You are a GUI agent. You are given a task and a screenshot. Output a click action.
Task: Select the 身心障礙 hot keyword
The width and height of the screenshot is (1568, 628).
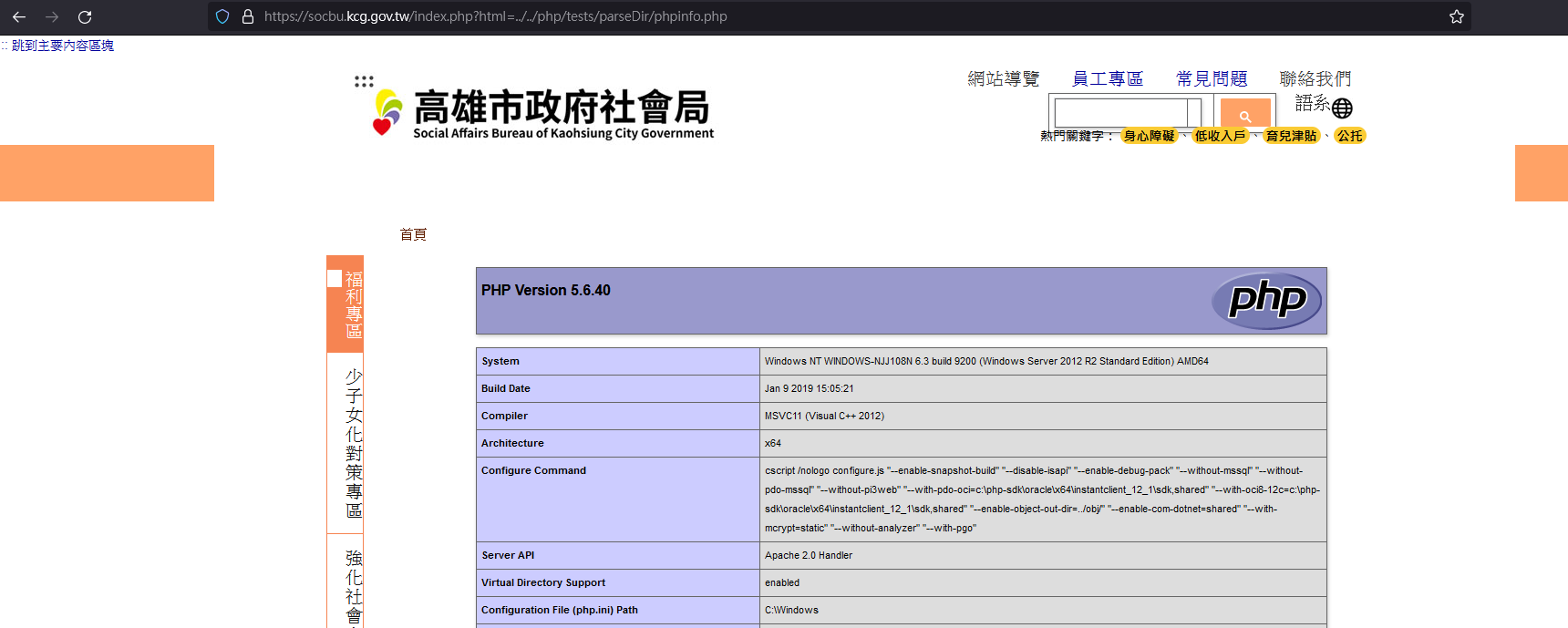click(x=1149, y=136)
